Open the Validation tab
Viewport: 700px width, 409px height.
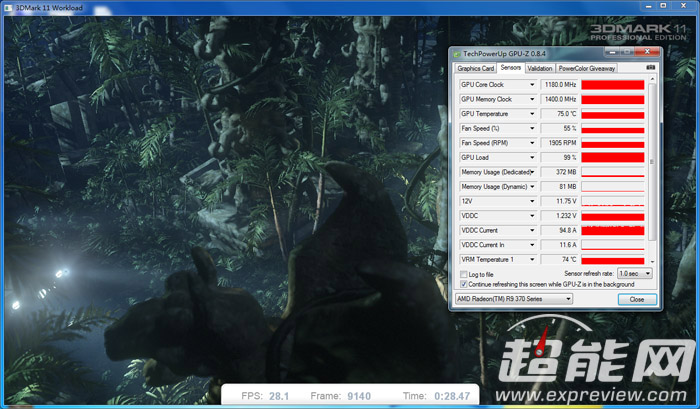(x=540, y=68)
